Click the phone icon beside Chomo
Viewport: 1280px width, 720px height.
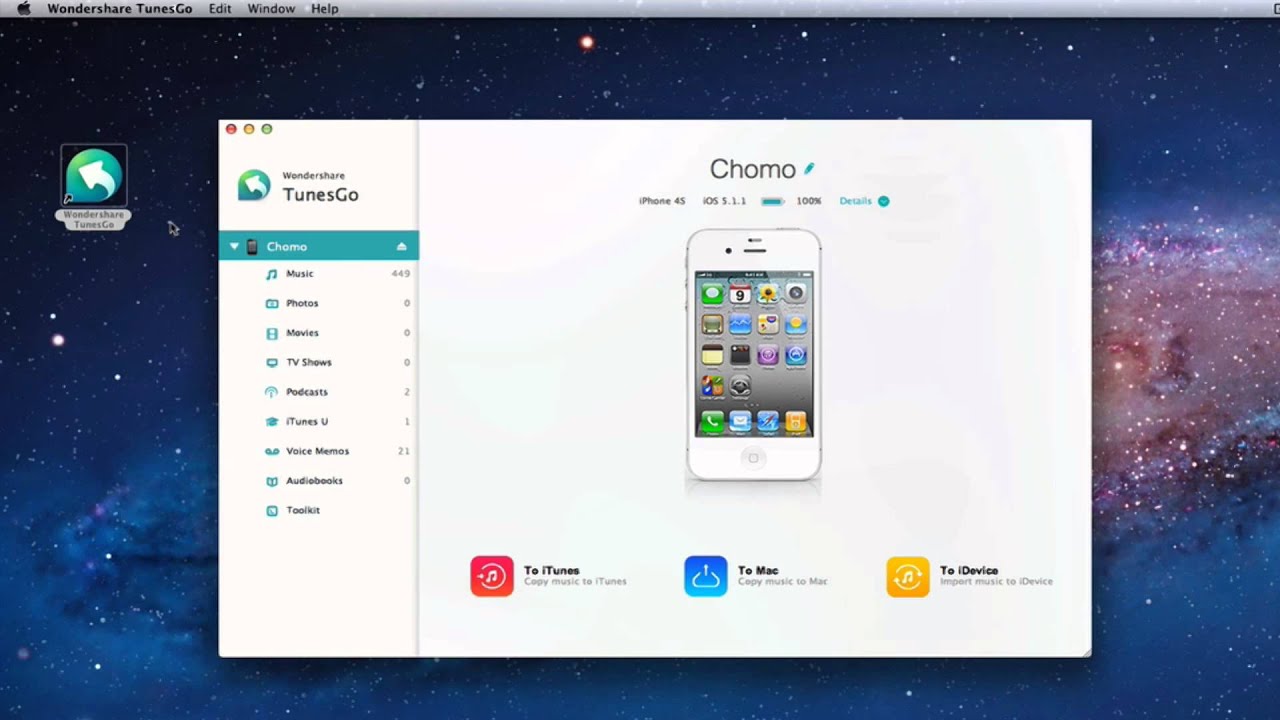pyautogui.click(x=252, y=246)
